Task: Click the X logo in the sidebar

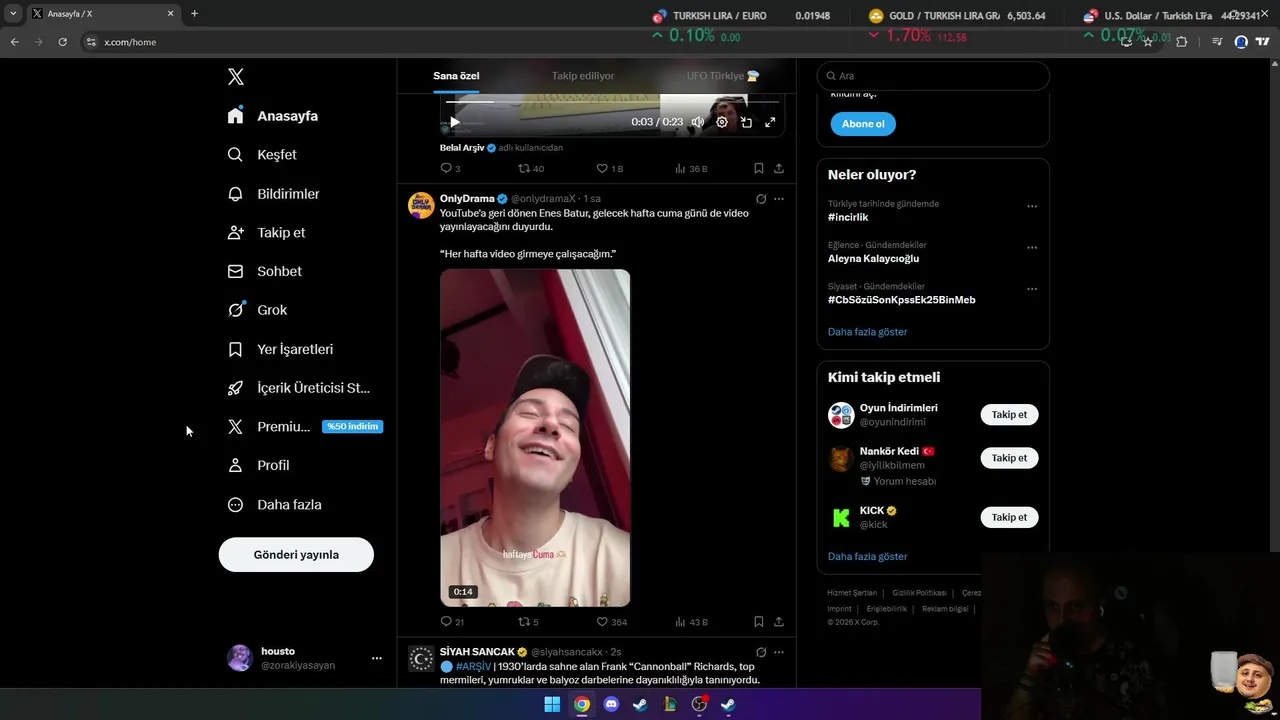Action: [x=236, y=77]
